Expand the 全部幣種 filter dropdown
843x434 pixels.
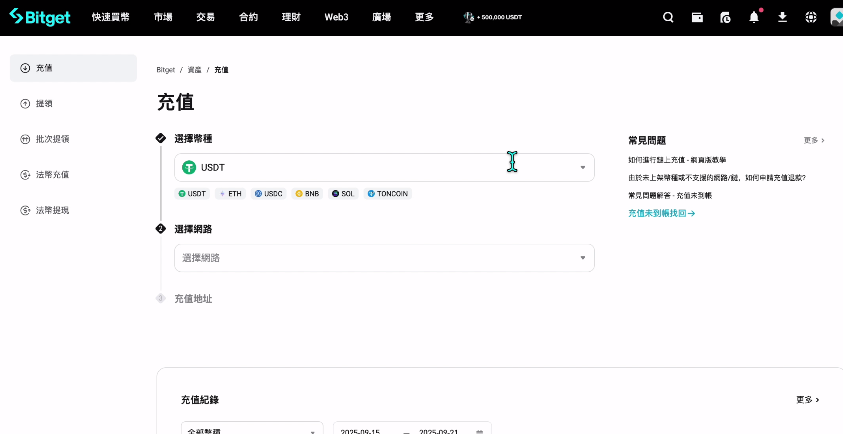[x=251, y=430]
